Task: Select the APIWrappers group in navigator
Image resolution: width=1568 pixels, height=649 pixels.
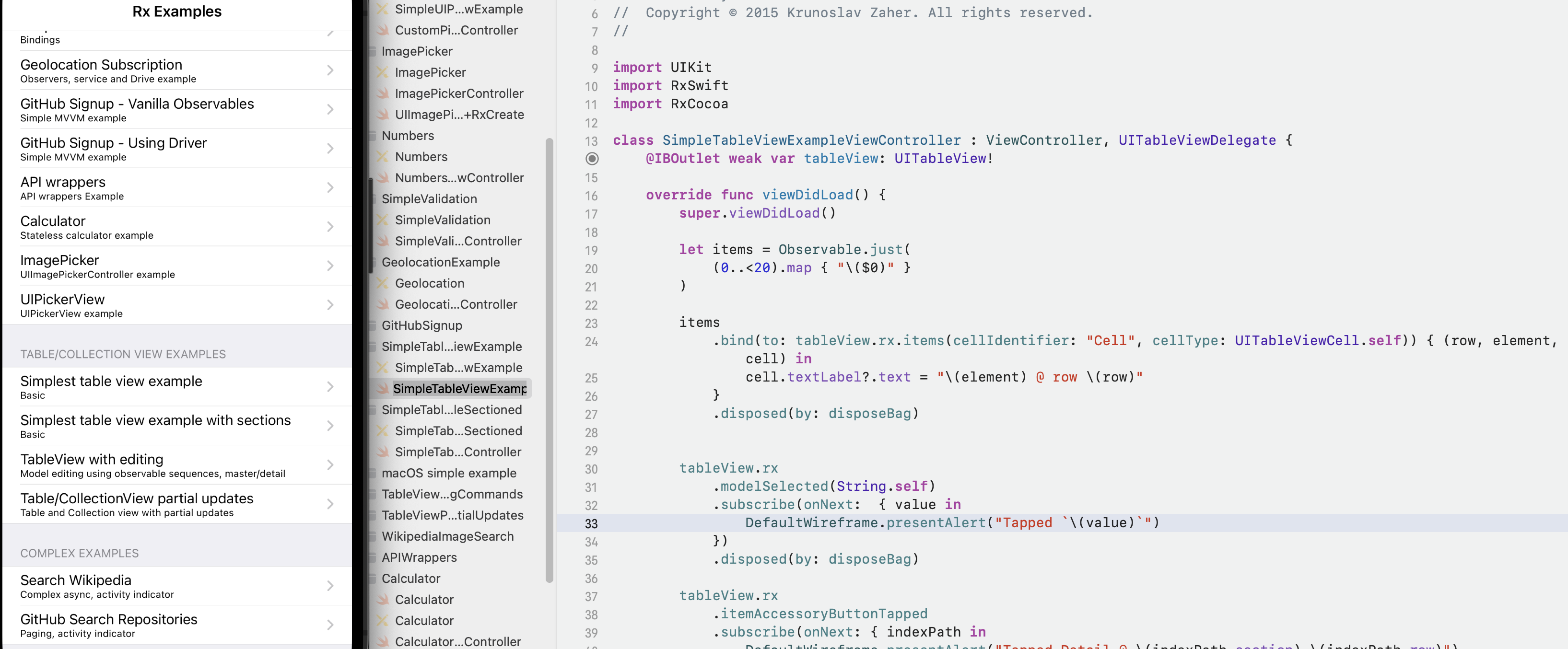Action: click(x=419, y=558)
